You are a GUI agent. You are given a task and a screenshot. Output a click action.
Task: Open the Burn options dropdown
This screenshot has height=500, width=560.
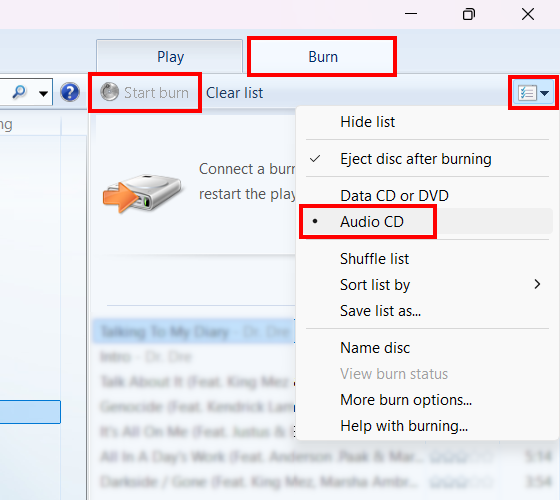[533, 93]
